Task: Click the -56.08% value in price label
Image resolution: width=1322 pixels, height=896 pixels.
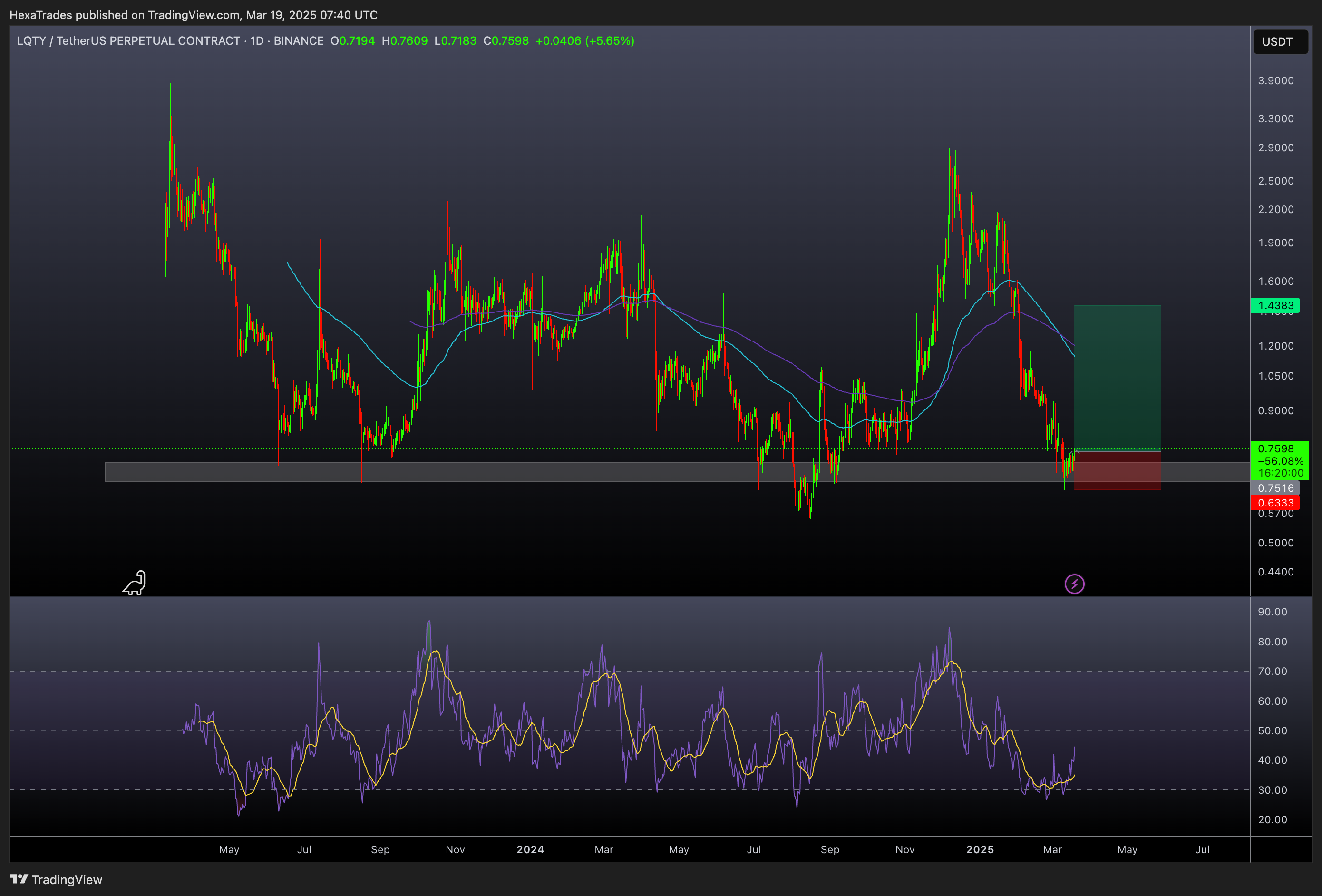Action: [1280, 461]
